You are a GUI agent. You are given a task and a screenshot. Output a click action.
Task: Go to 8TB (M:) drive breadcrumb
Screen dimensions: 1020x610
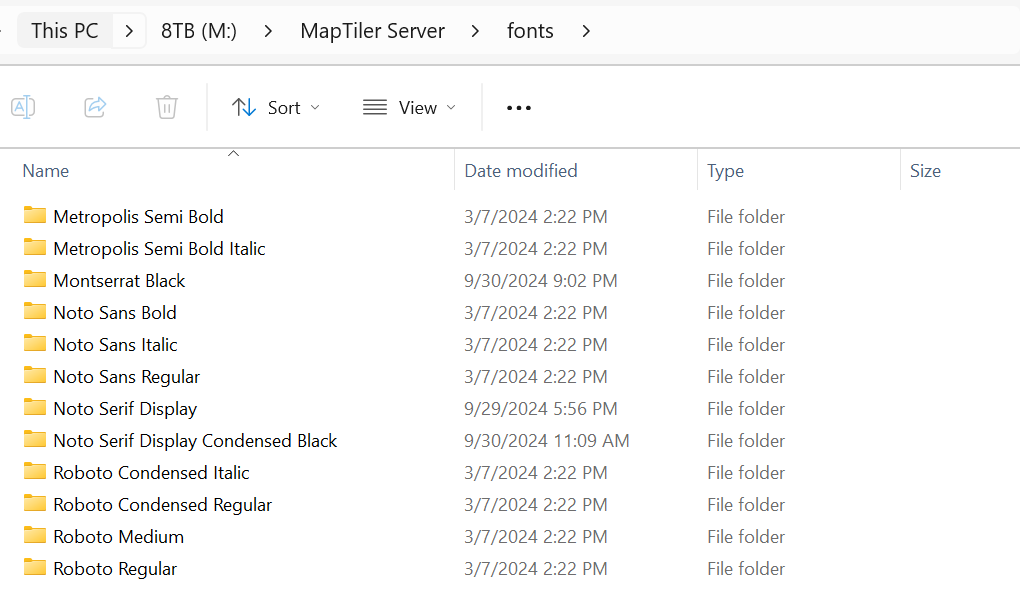198,31
